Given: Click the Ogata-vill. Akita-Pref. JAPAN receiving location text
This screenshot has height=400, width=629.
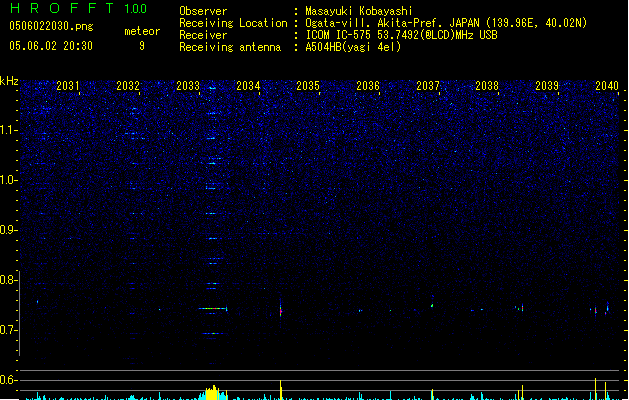Looking at the screenshot, I should pyautogui.click(x=446, y=23).
